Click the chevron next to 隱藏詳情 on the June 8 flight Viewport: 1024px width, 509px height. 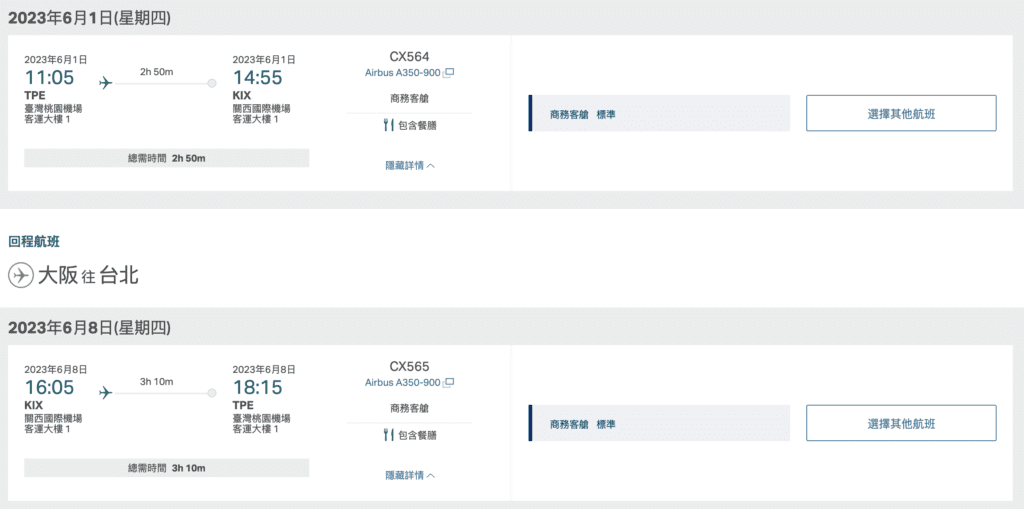tap(430, 476)
